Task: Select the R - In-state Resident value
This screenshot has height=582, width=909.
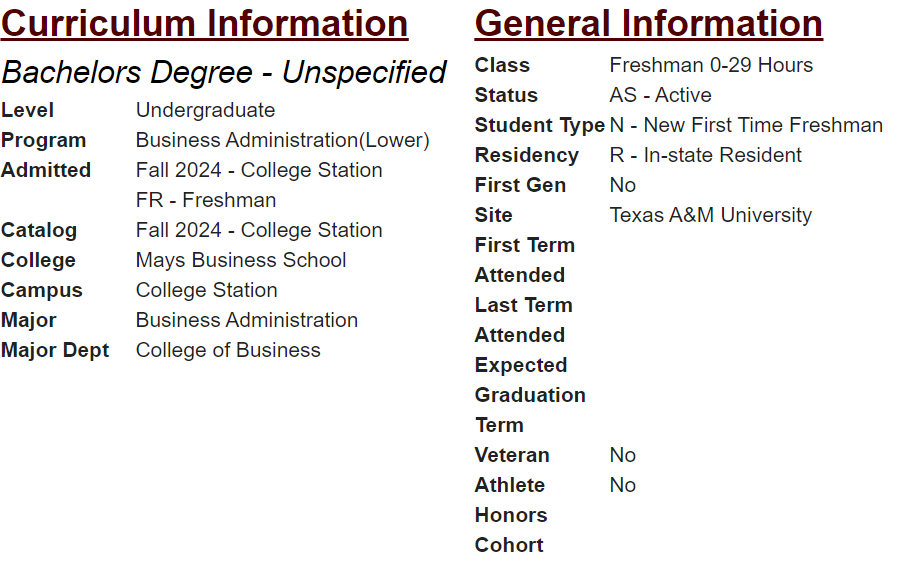Action: 705,155
